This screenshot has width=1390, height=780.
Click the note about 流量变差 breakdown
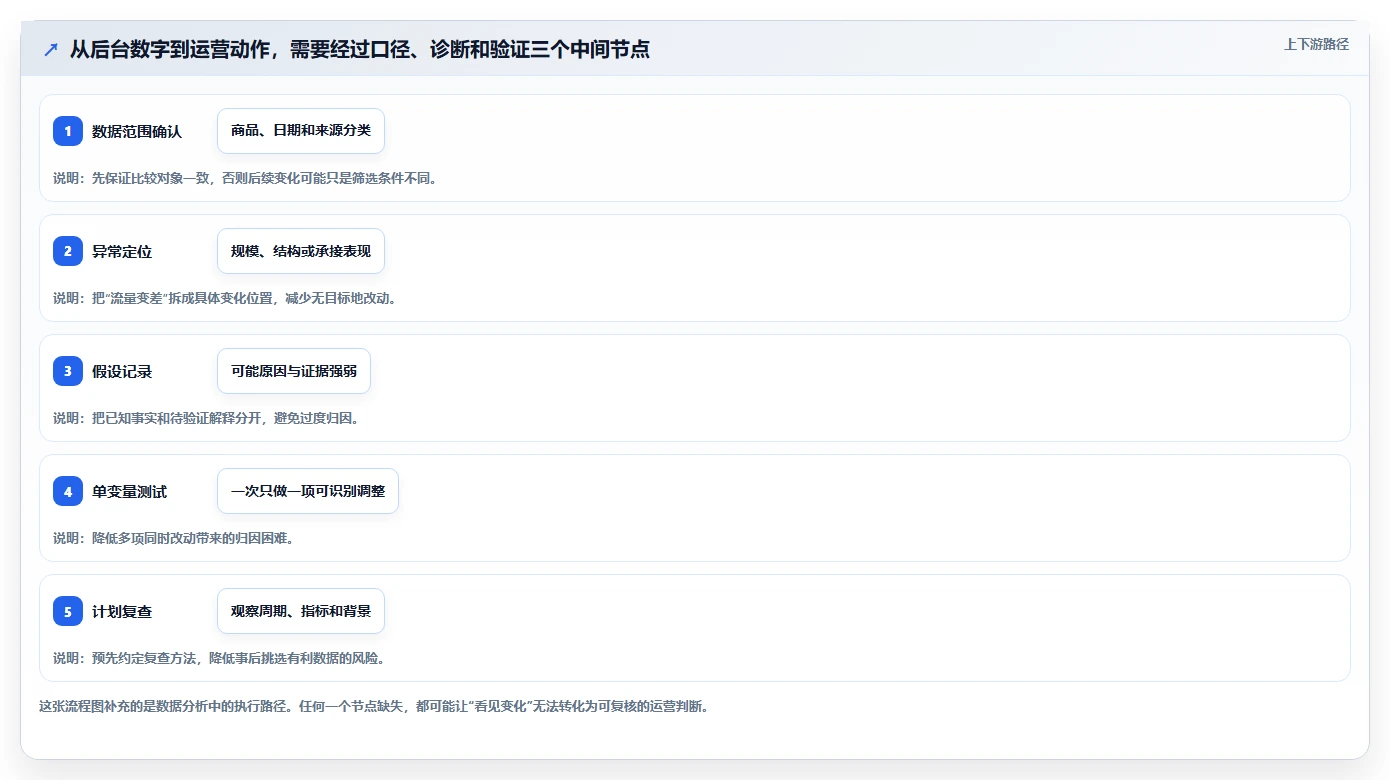(225, 298)
